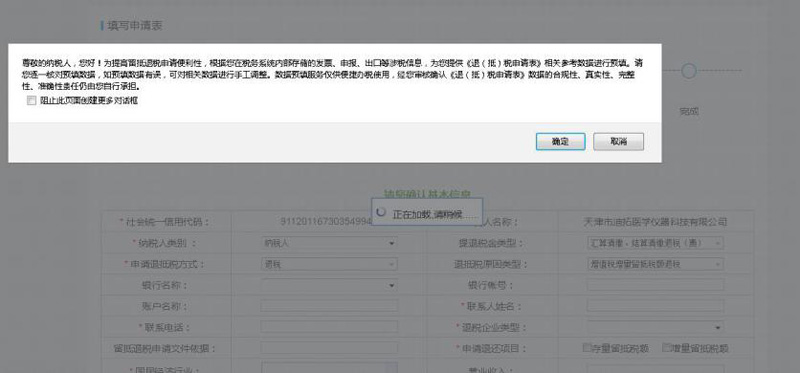Image resolution: width=800 pixels, height=373 pixels.
Task: Click the 国民经济行业 input field
Action: tap(329, 368)
